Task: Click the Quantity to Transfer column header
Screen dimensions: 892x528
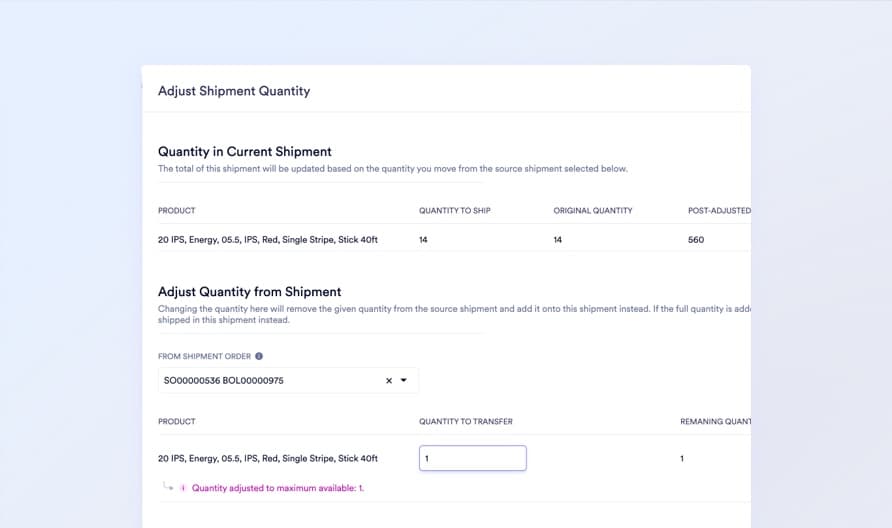Action: tap(466, 422)
